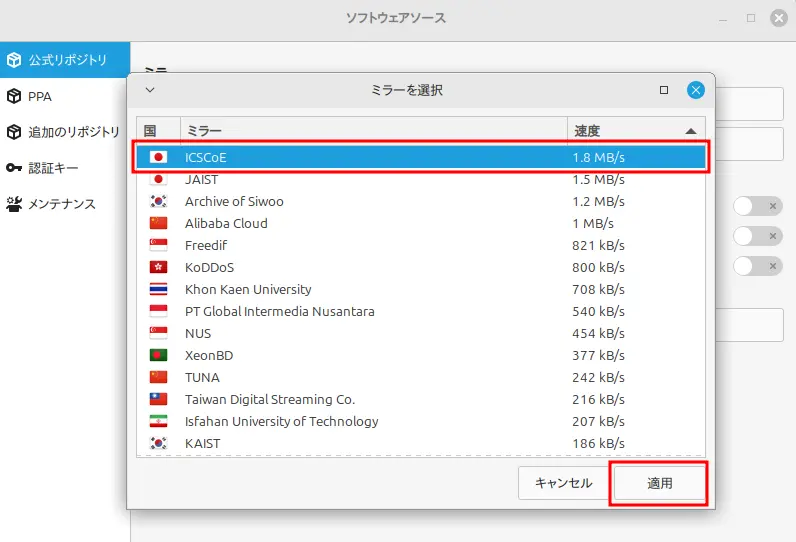Click the Singapore flag beside Freedif

click(158, 245)
